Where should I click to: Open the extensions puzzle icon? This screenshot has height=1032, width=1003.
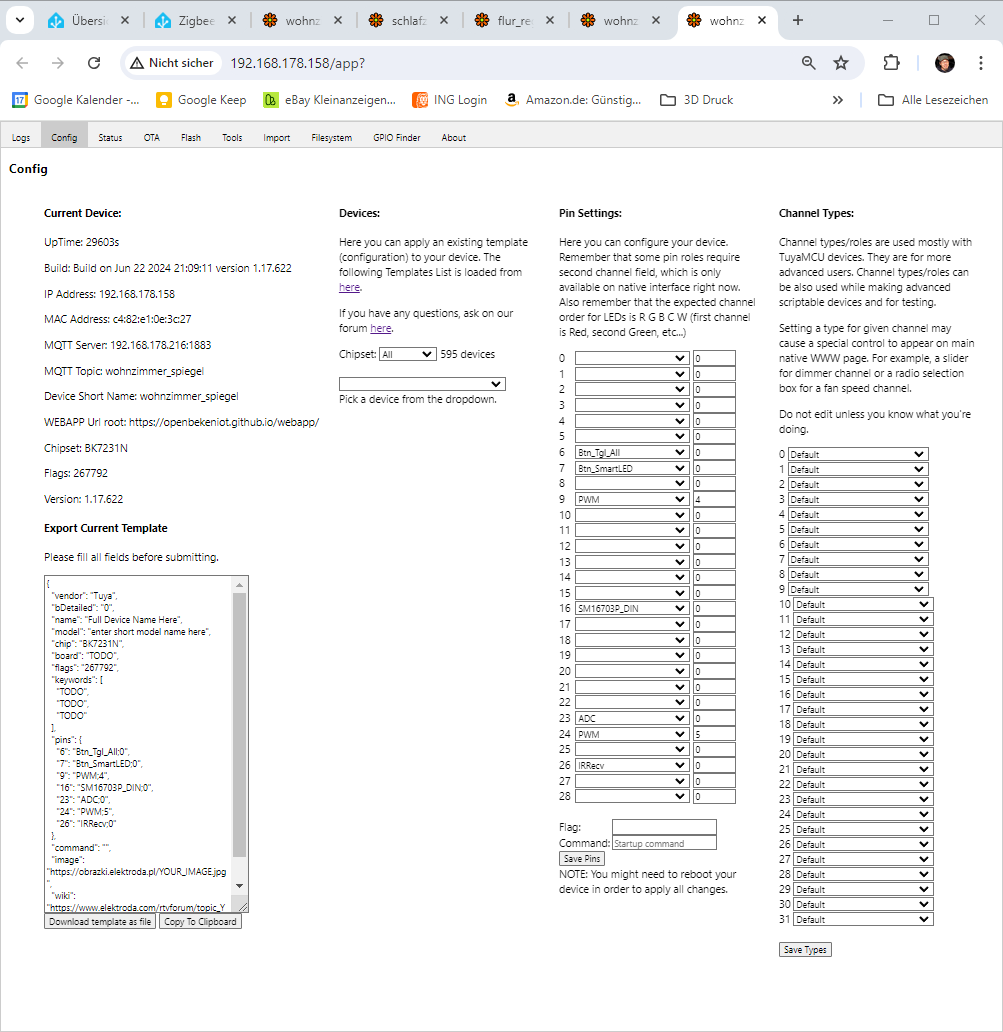[x=891, y=63]
